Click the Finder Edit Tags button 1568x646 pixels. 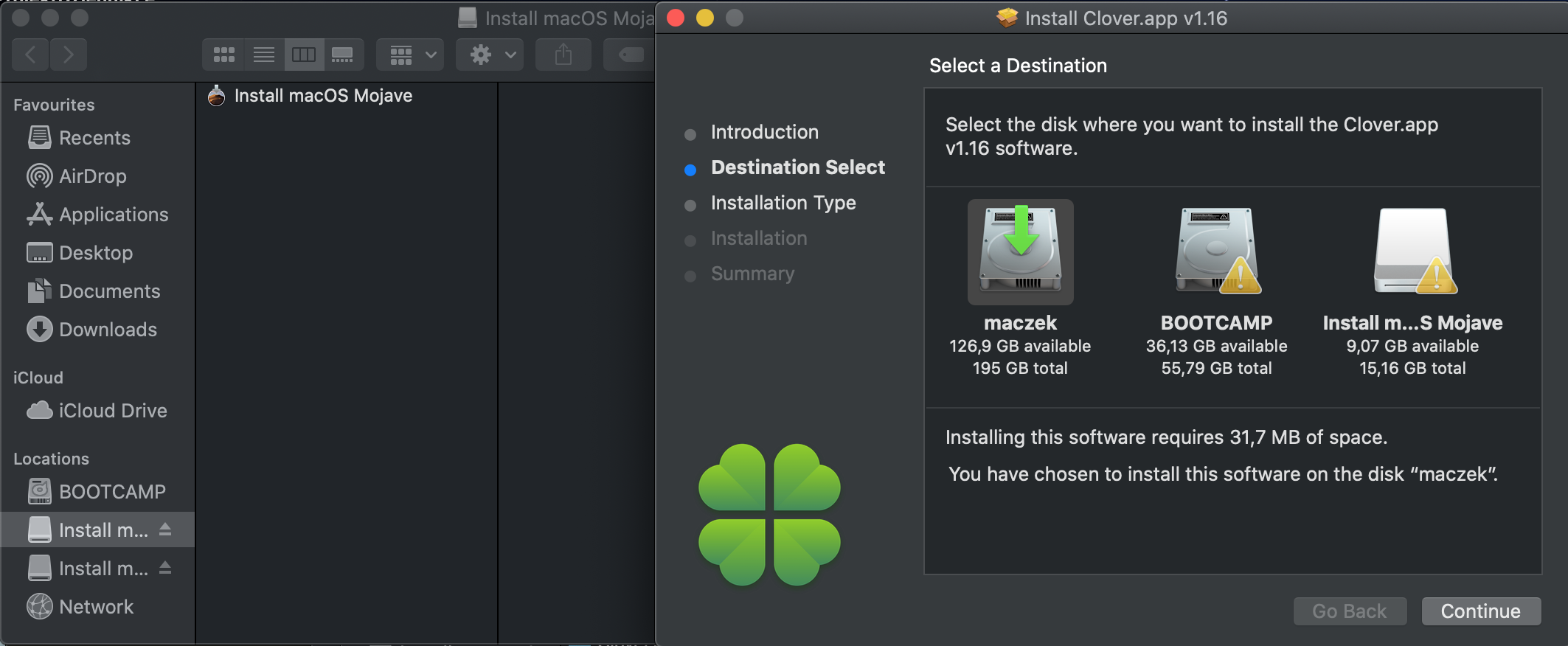(630, 55)
